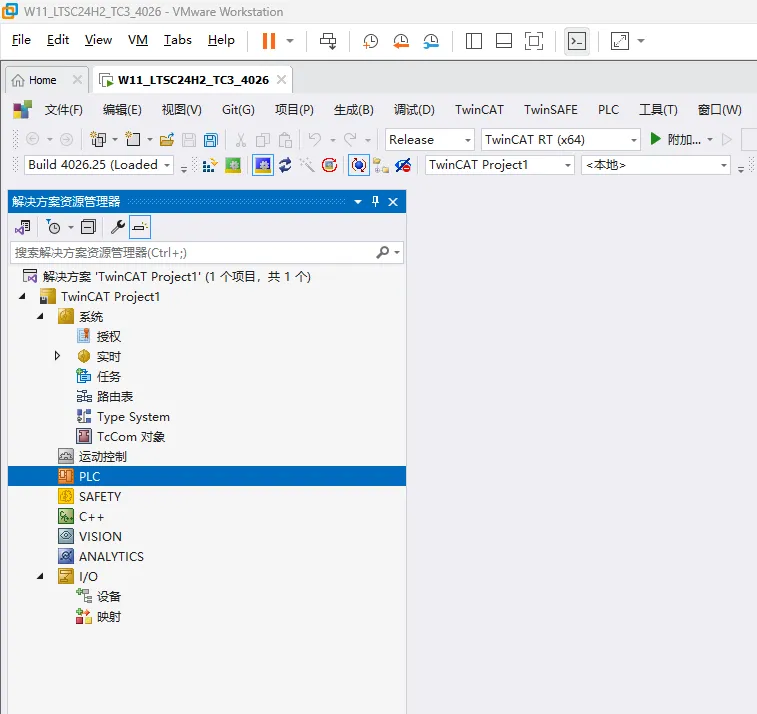Click the 附加... attach button
This screenshot has height=714, width=757.
(x=675, y=140)
